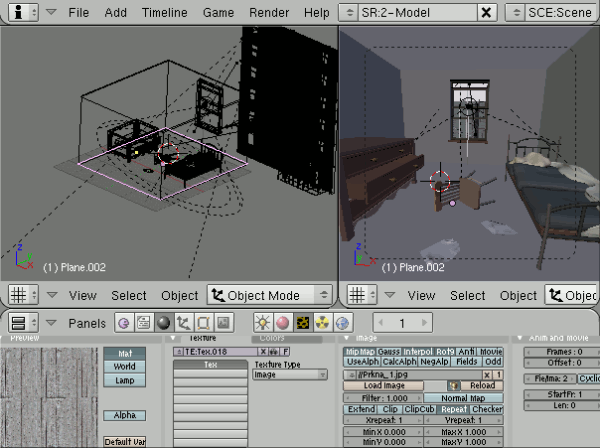Image resolution: width=600 pixels, height=448 pixels.
Task: Click the pack image icon beside Reload
Action: tap(453, 385)
